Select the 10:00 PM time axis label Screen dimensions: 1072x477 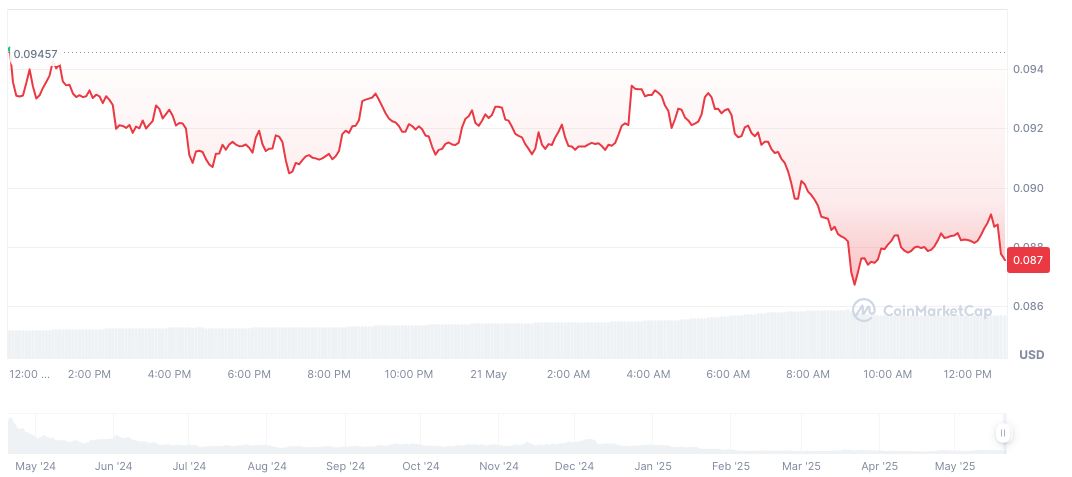(x=408, y=374)
